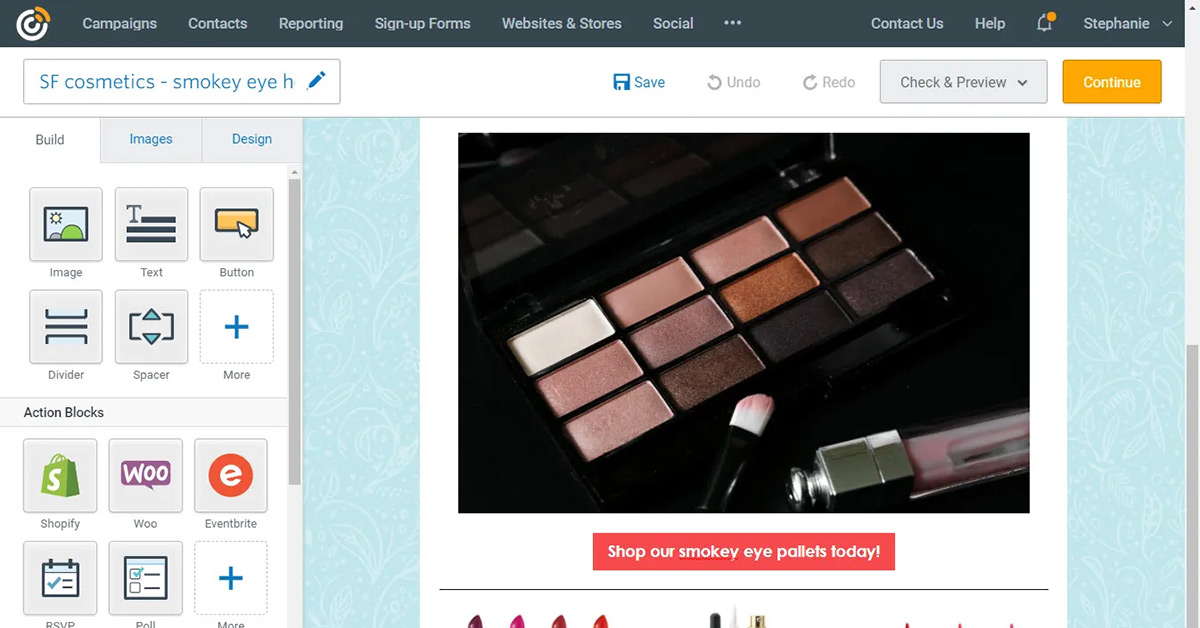The width and height of the screenshot is (1200, 628).
Task: Add the Woo action block
Action: (x=146, y=476)
